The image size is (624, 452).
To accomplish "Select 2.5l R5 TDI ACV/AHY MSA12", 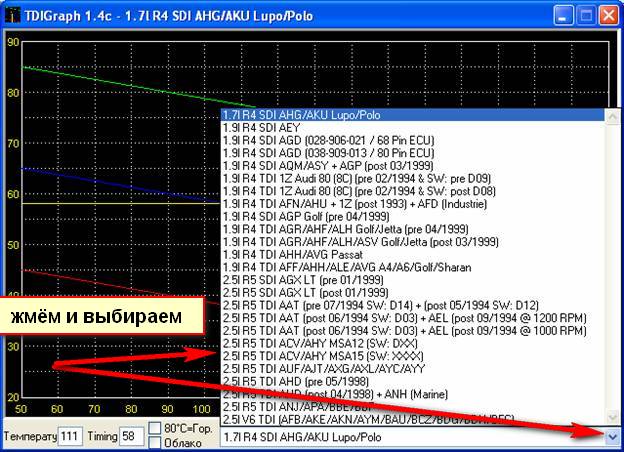I will point(412,343).
